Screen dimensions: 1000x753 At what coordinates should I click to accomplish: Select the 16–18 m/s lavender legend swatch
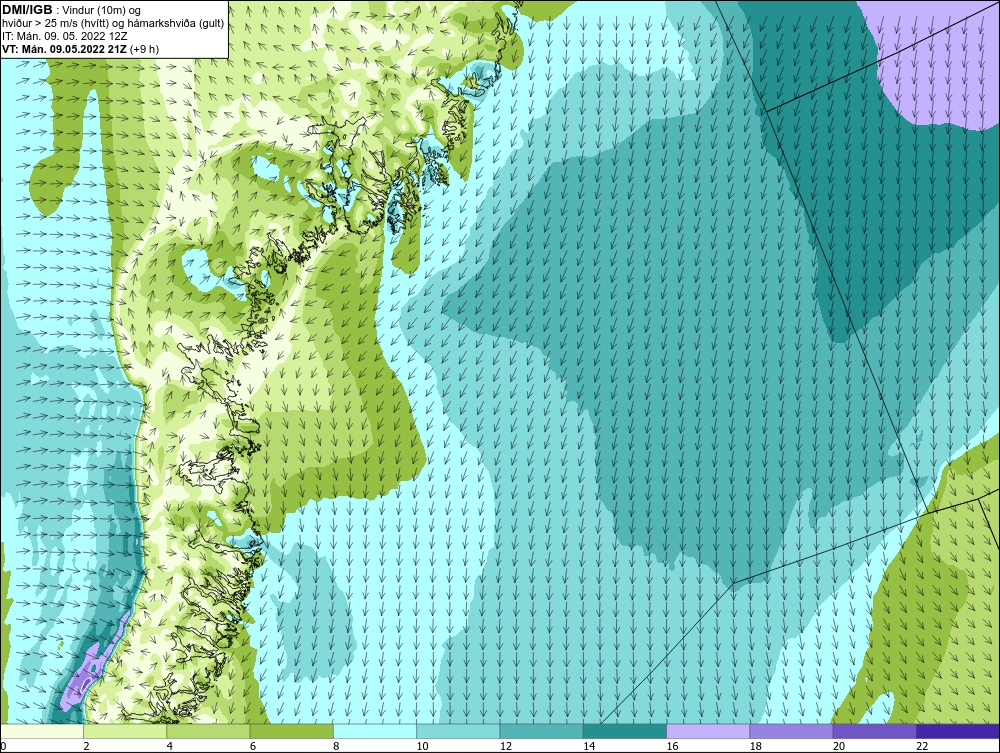pos(708,731)
